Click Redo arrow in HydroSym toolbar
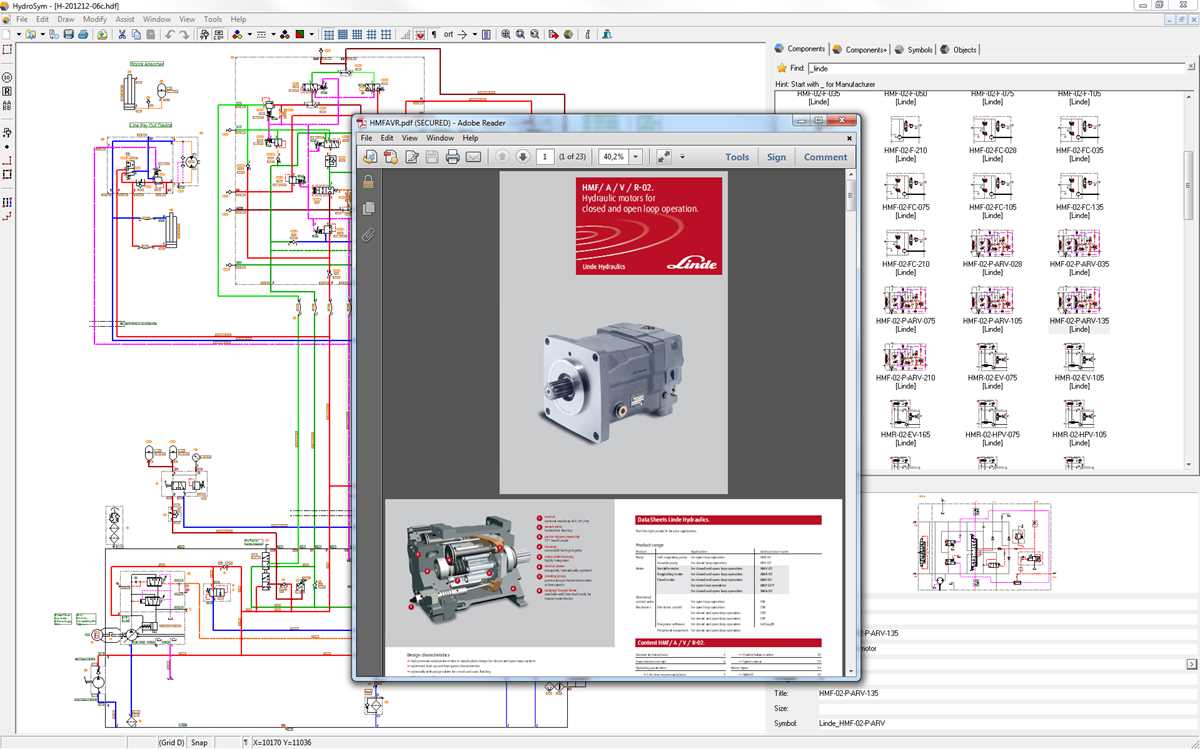 [x=184, y=34]
